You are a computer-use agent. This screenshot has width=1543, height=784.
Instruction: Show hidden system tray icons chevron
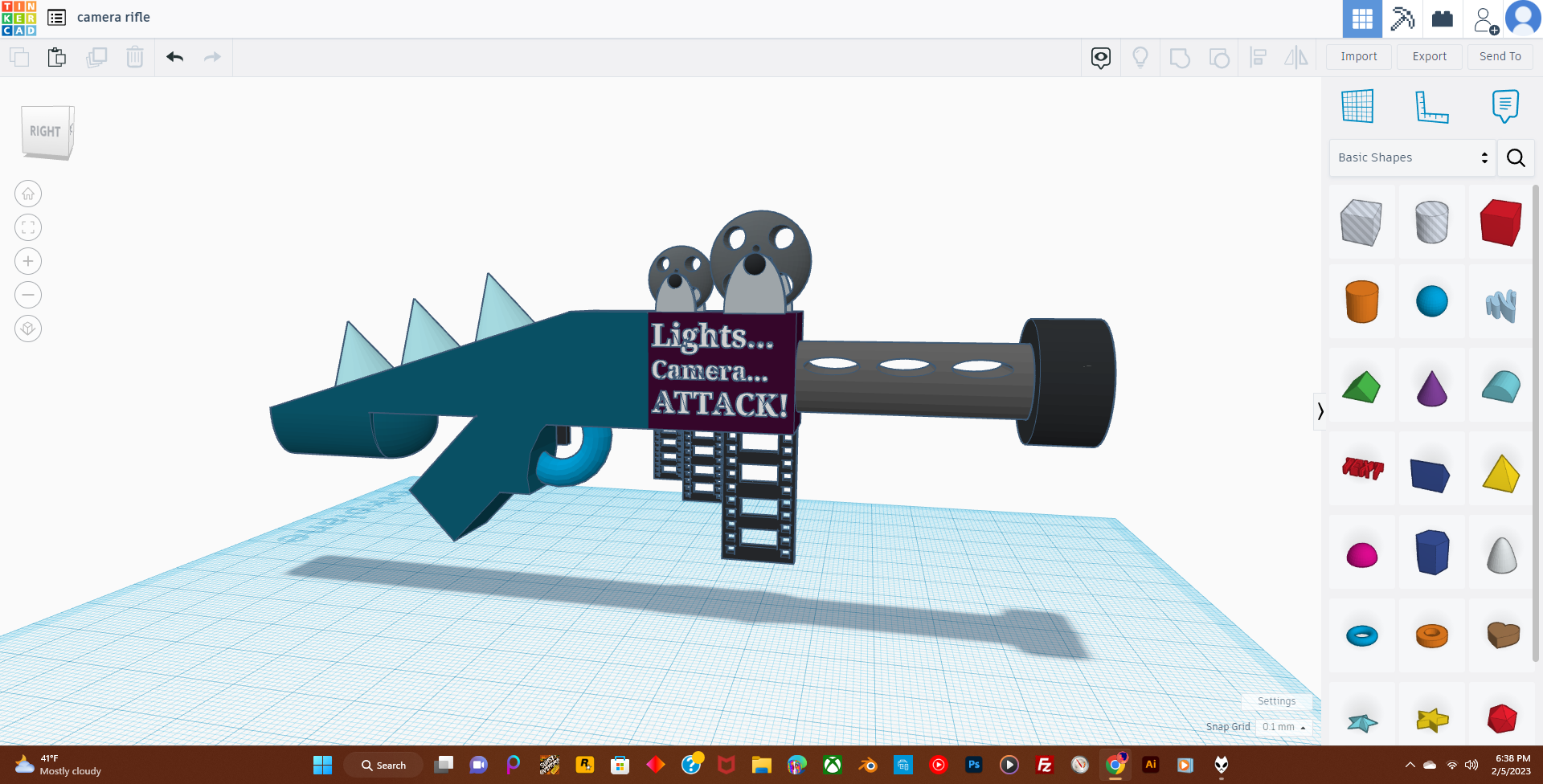click(x=1410, y=765)
